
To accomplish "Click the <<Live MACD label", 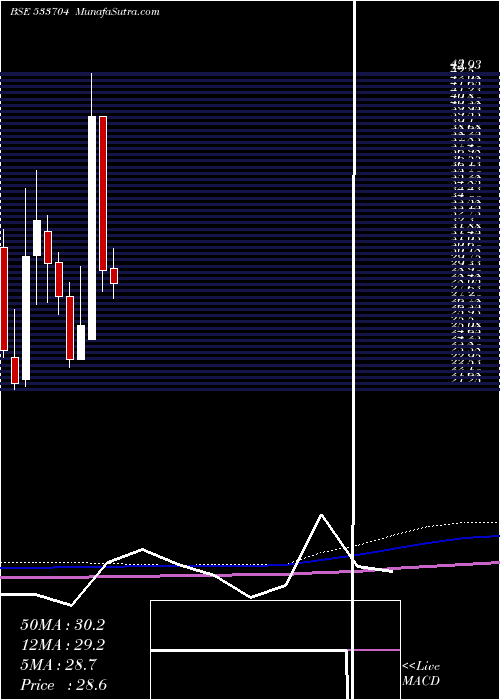I will (421, 674).
